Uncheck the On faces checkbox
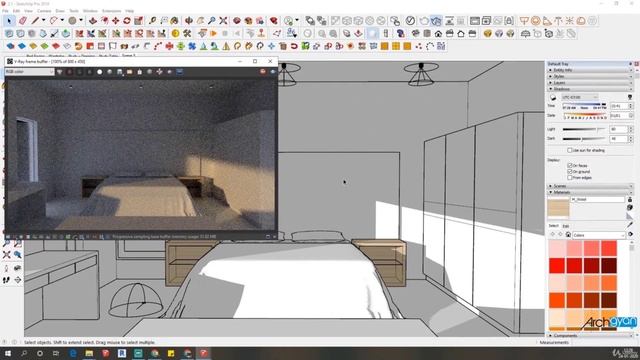 pyautogui.click(x=570, y=165)
